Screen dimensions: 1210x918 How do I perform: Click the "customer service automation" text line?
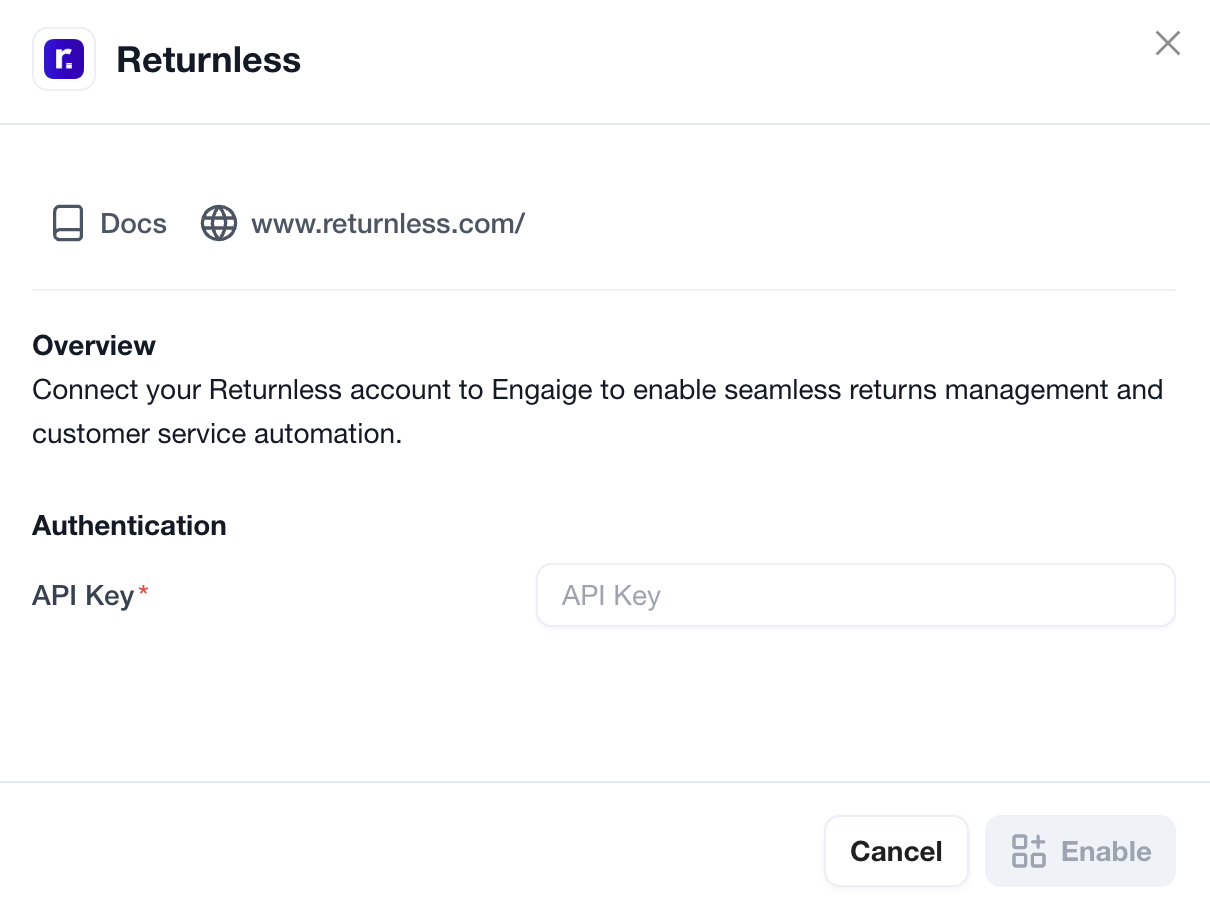tap(217, 435)
